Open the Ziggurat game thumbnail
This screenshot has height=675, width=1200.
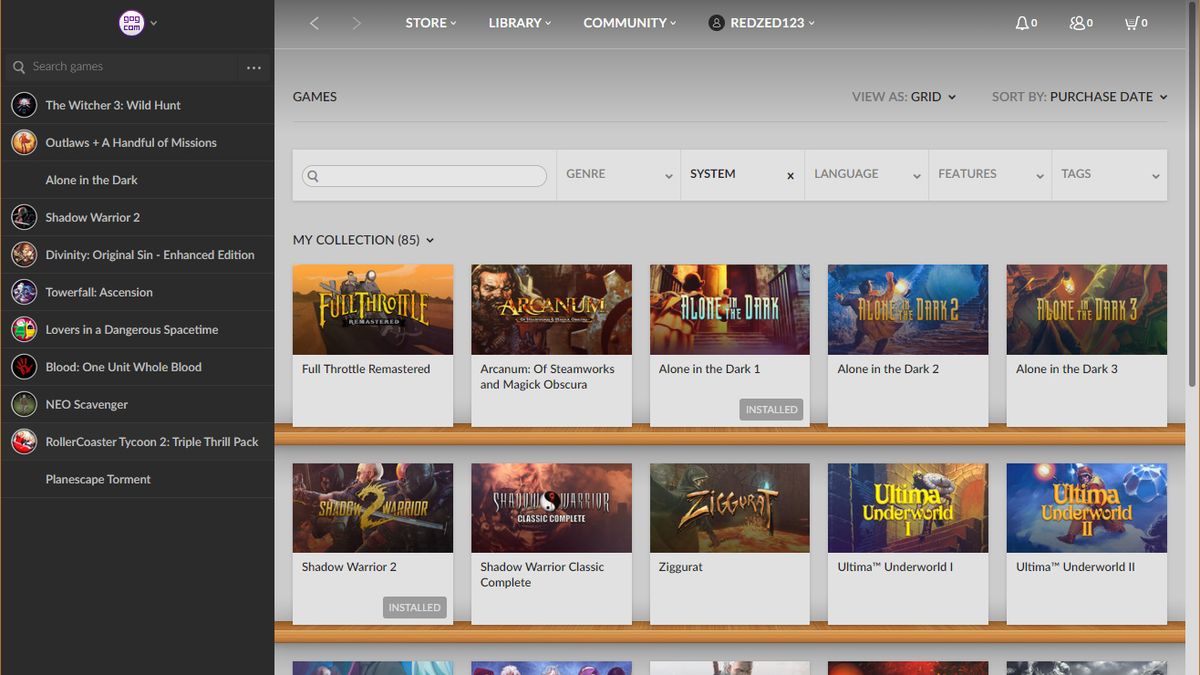pos(729,507)
